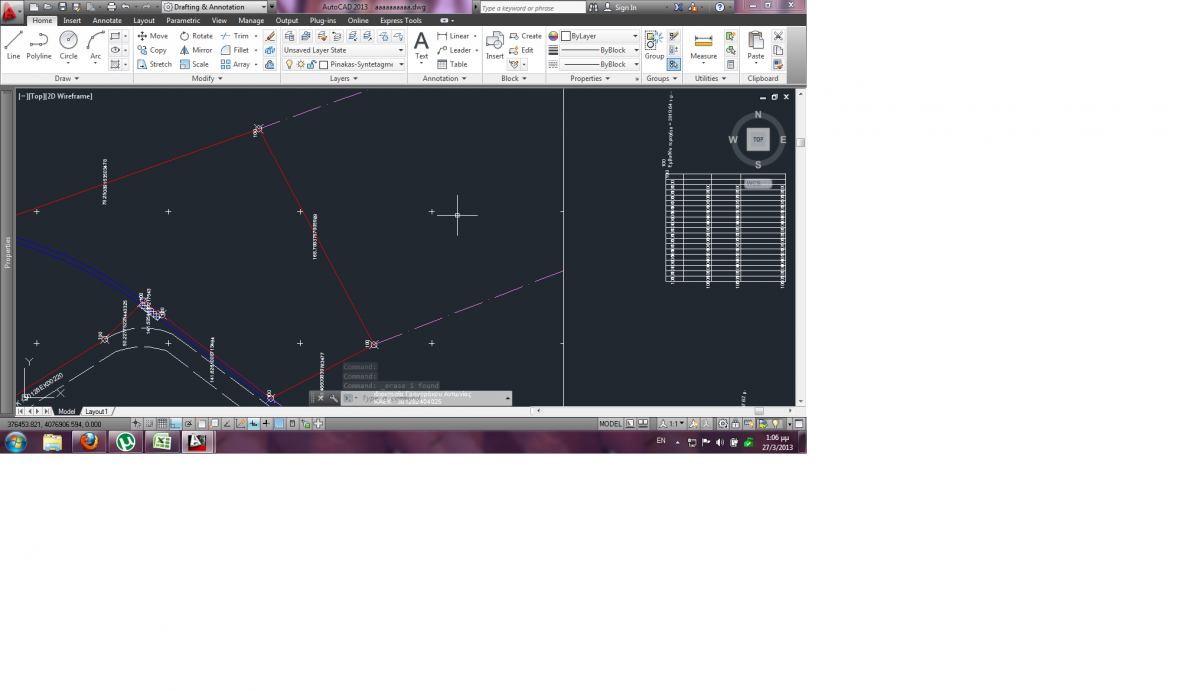1200x691 pixels.
Task: Pick the Polyline tool
Action: click(39, 44)
